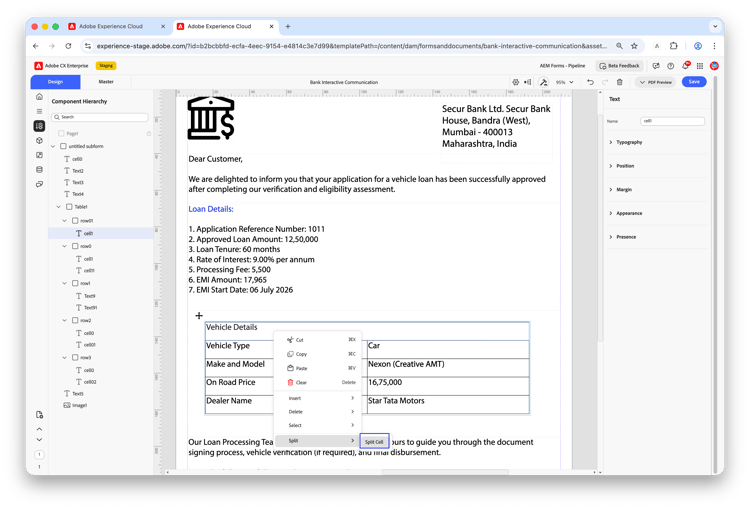The height and width of the screenshot is (509, 750).
Task: Toggle the row1 checkbox in hierarchy
Action: click(75, 283)
